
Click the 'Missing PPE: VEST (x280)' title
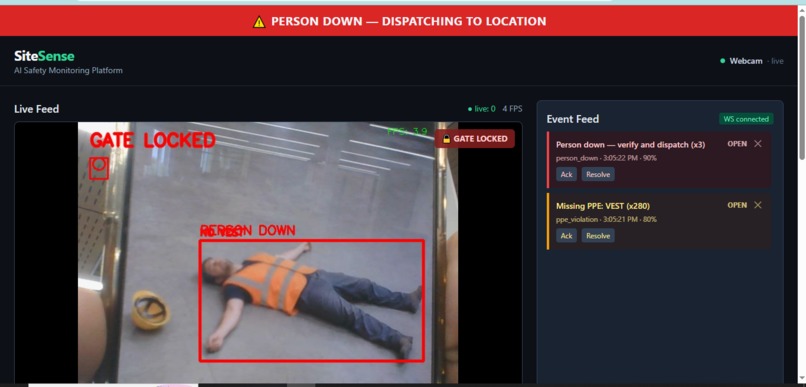pos(603,206)
